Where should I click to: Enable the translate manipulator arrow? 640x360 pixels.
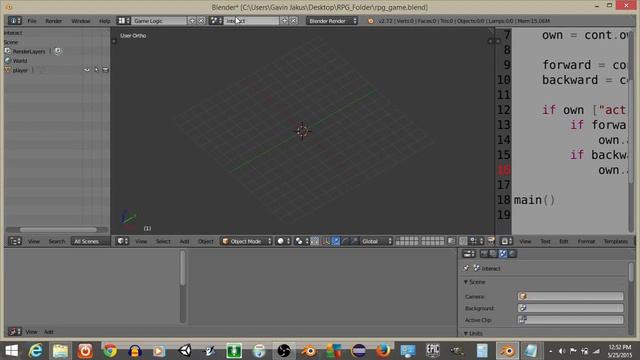click(x=336, y=241)
